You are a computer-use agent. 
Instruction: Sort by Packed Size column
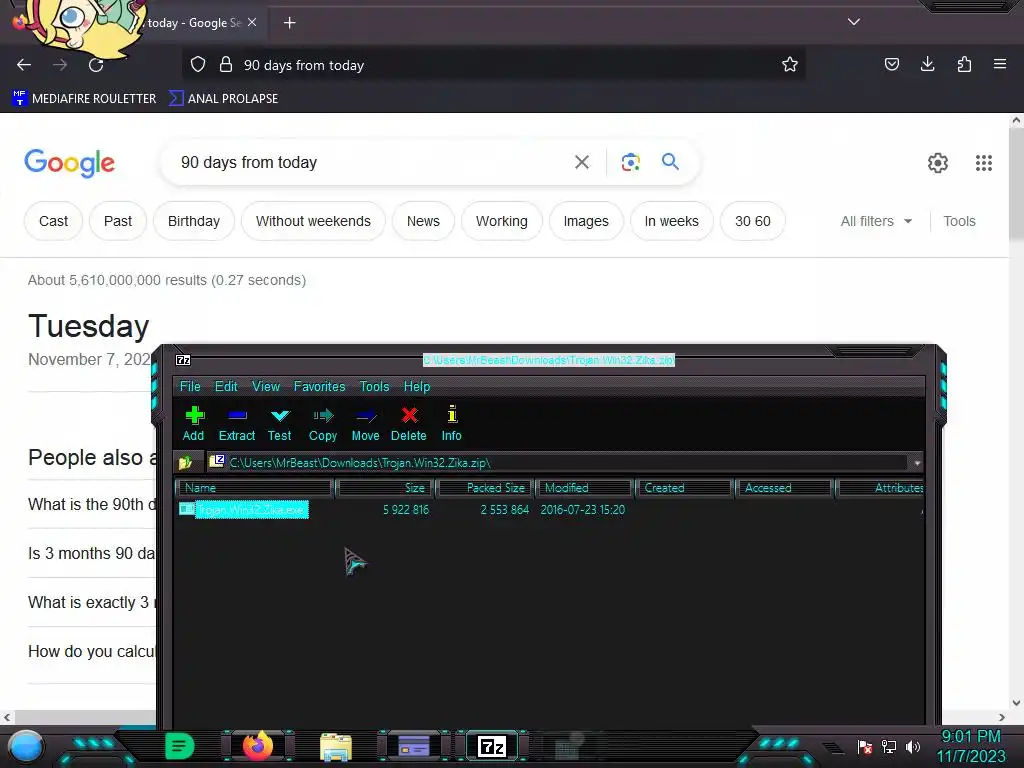(486, 488)
